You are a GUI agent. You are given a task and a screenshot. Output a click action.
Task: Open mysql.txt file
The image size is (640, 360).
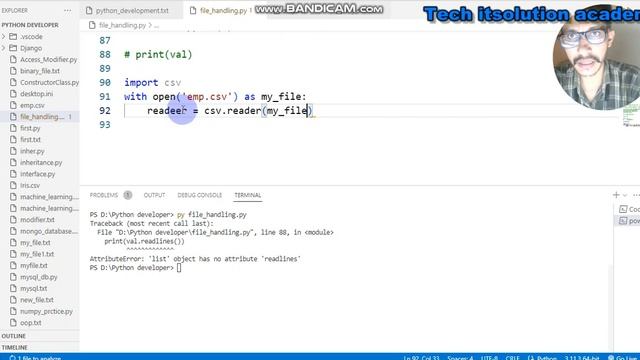[33, 288]
